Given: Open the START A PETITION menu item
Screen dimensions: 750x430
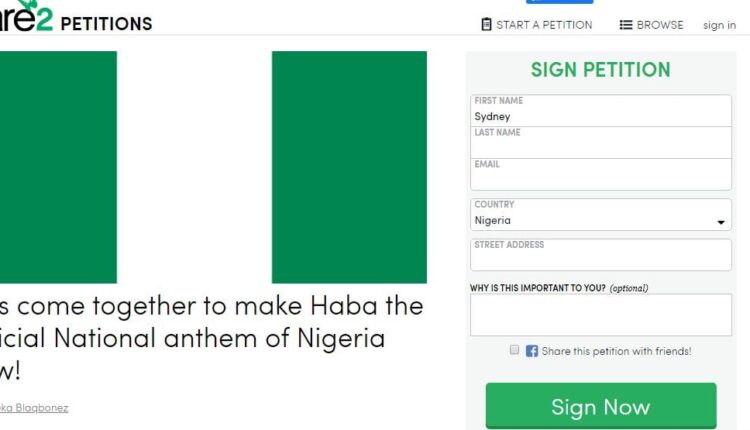Looking at the screenshot, I should [x=543, y=25].
